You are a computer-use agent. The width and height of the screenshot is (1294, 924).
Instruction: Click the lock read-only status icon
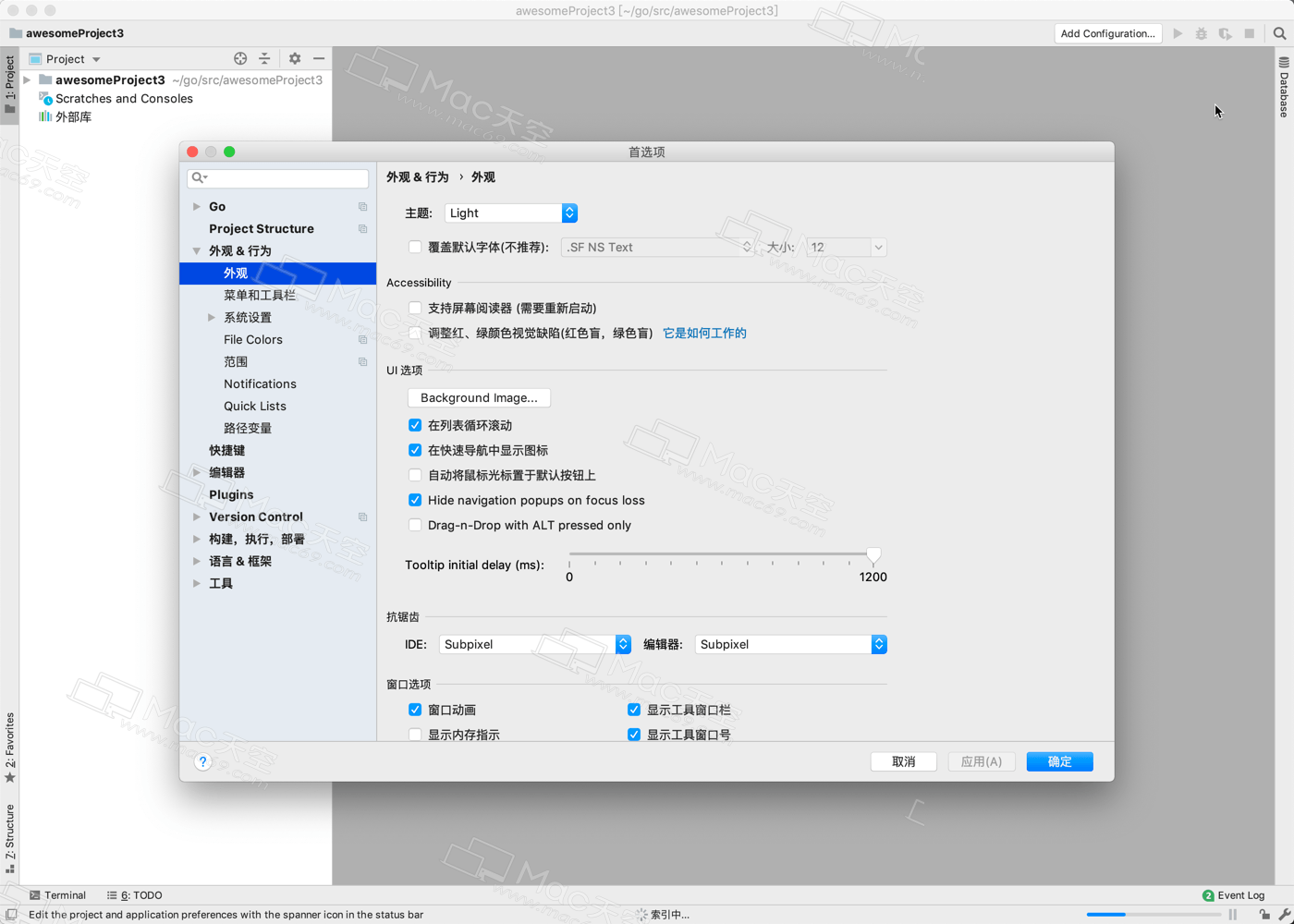tap(1263, 915)
